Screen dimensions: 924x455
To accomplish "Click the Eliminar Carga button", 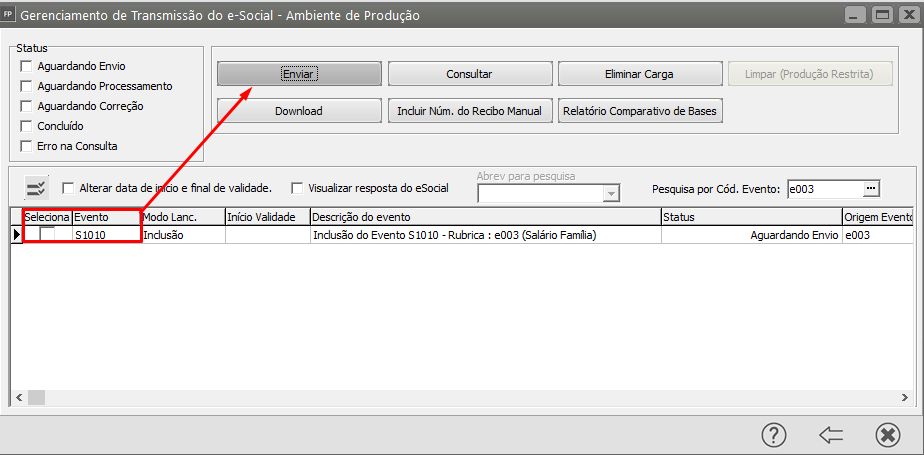I will [x=639, y=74].
